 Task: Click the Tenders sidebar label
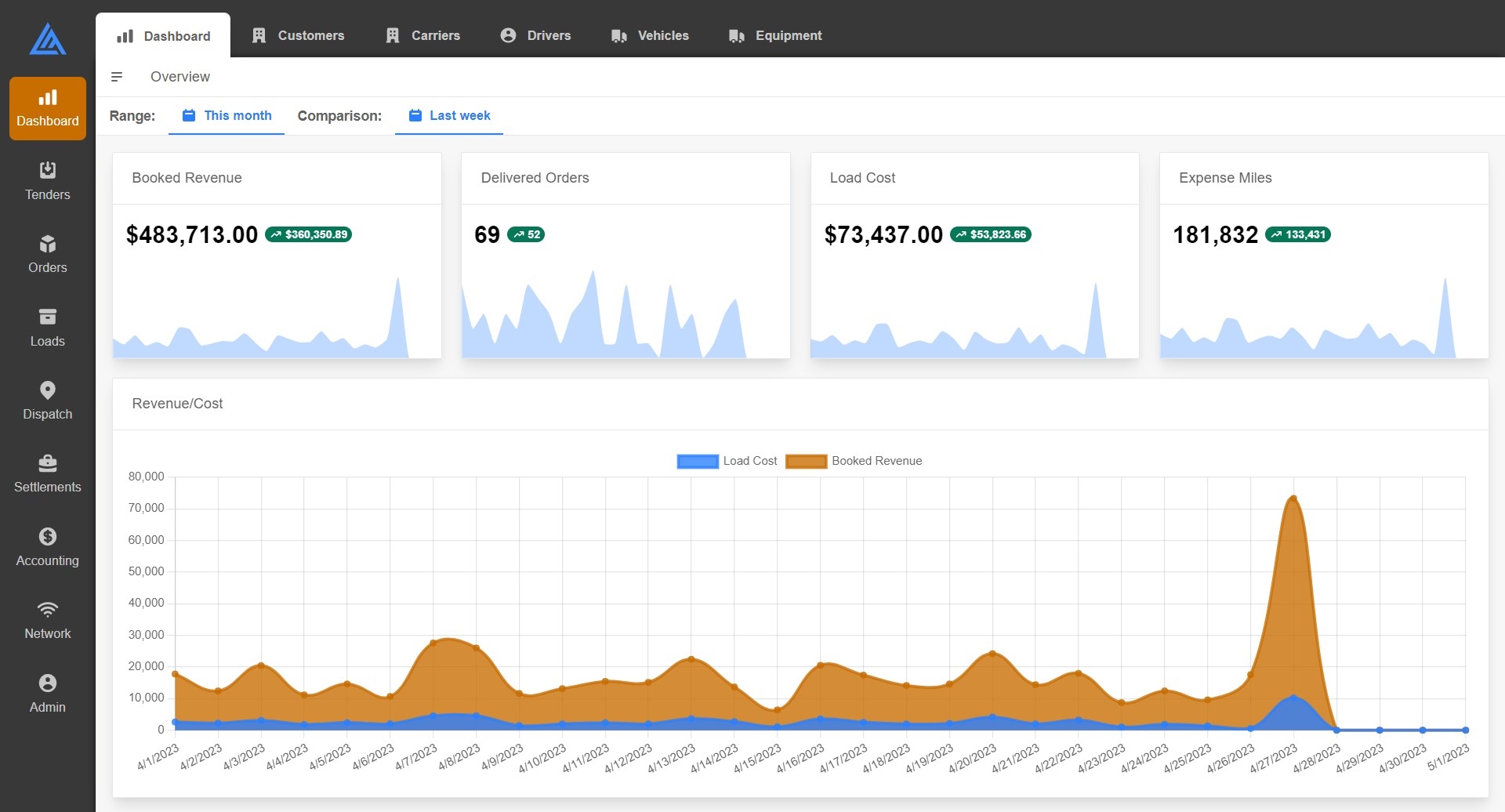pyautogui.click(x=48, y=194)
